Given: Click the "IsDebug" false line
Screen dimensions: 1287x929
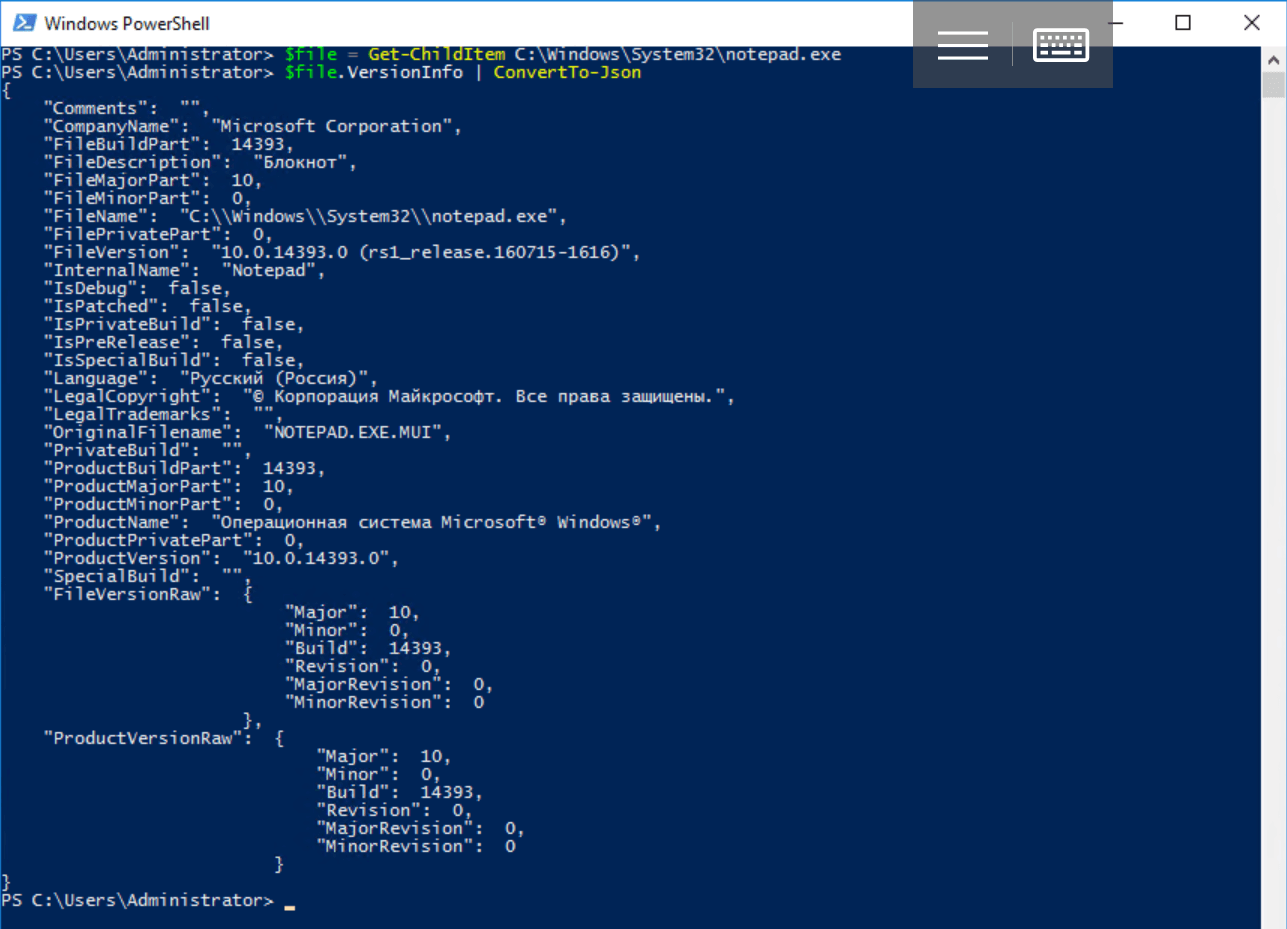Looking at the screenshot, I should point(136,288).
